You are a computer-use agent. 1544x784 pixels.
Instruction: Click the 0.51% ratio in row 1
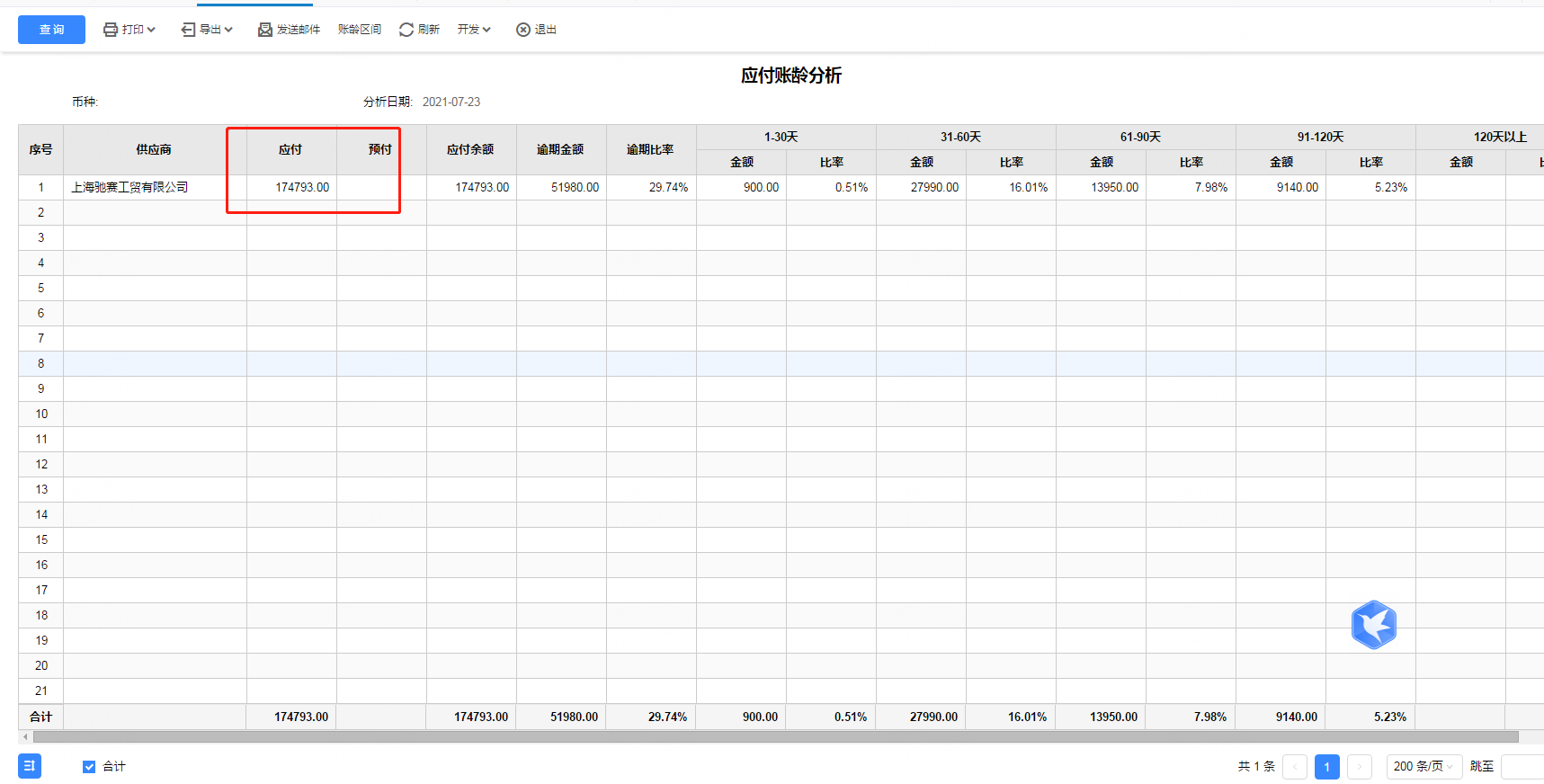click(x=851, y=187)
